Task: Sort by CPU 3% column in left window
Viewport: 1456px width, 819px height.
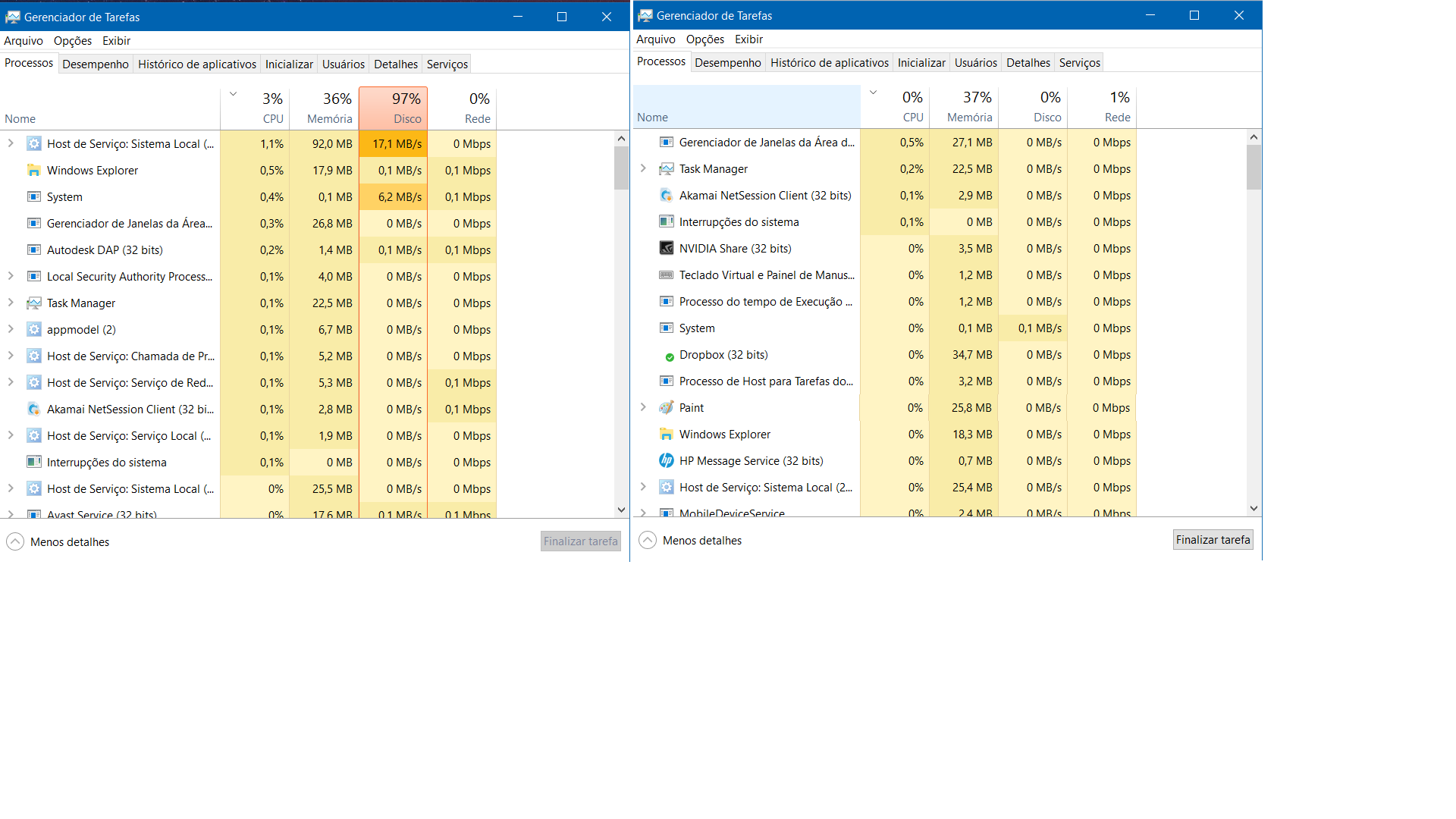Action: coord(255,108)
